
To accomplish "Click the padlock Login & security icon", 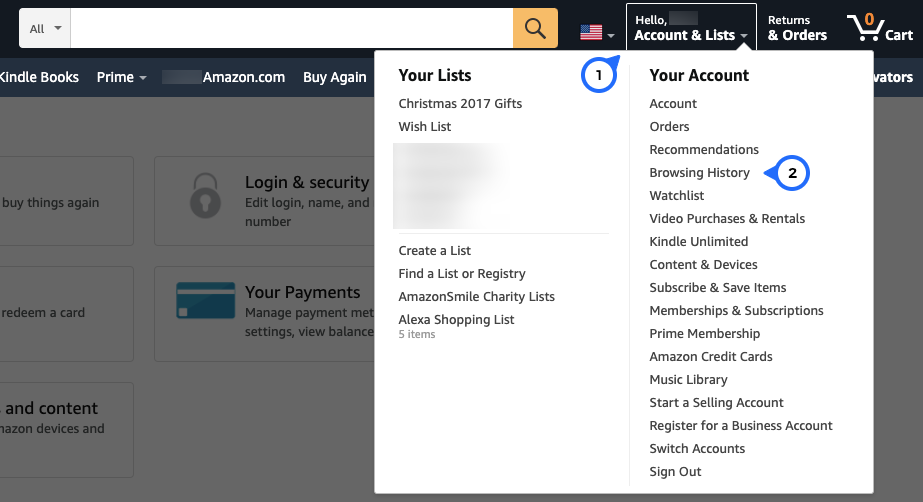I will [205, 195].
